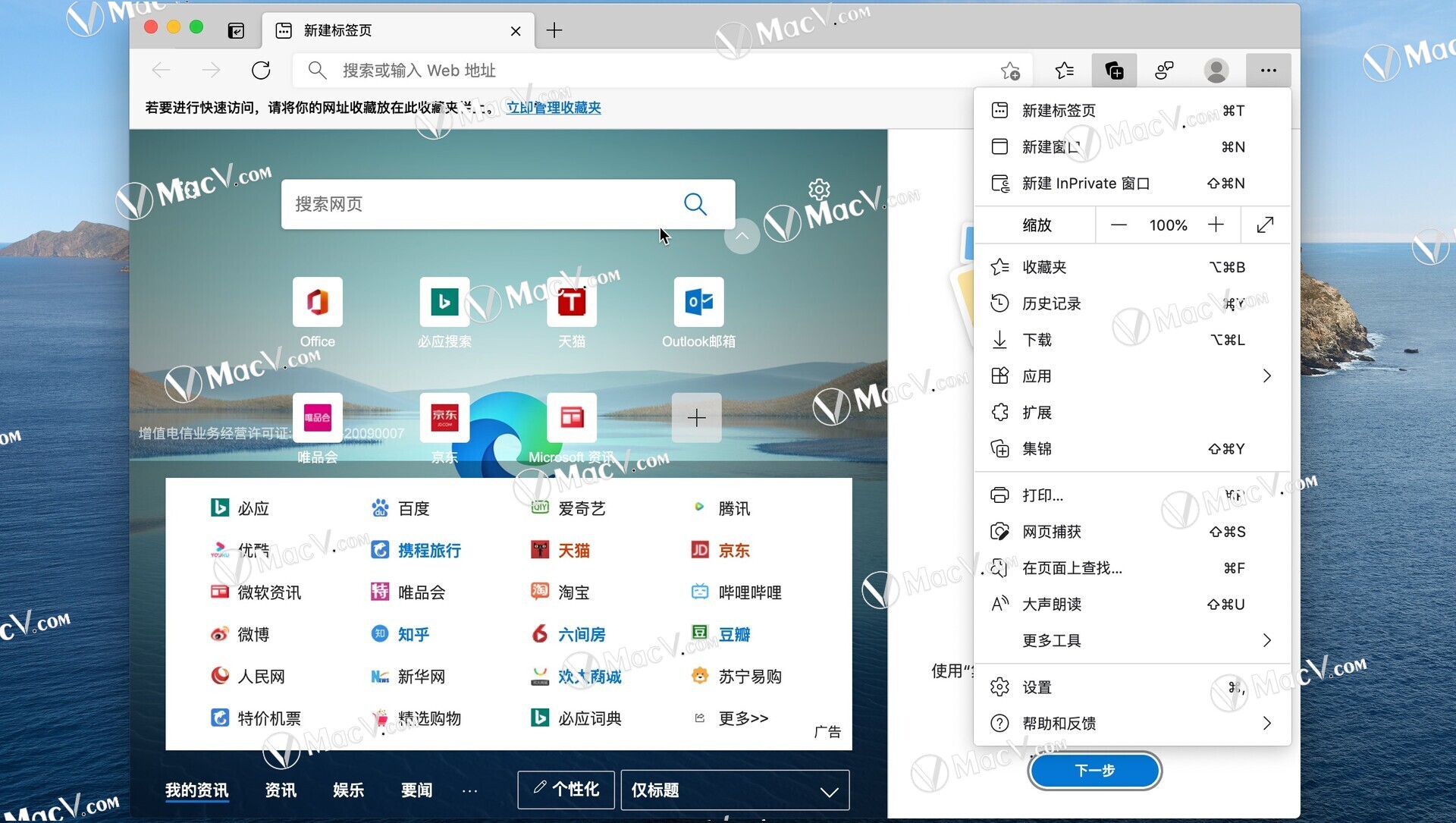The width and height of the screenshot is (1456, 823).
Task: Click the page settings gear icon
Action: 819,189
